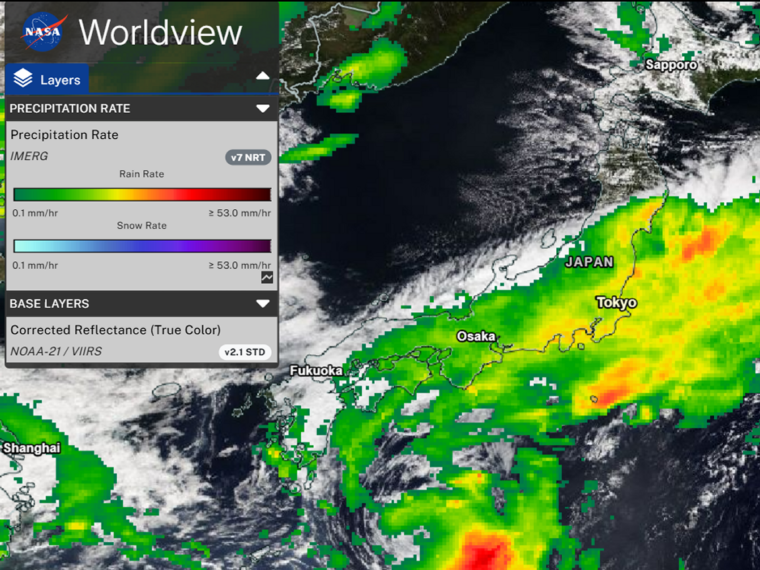Select Corrected Reflectance (True Color) layer
Screen dimensions: 760x570
(115, 330)
